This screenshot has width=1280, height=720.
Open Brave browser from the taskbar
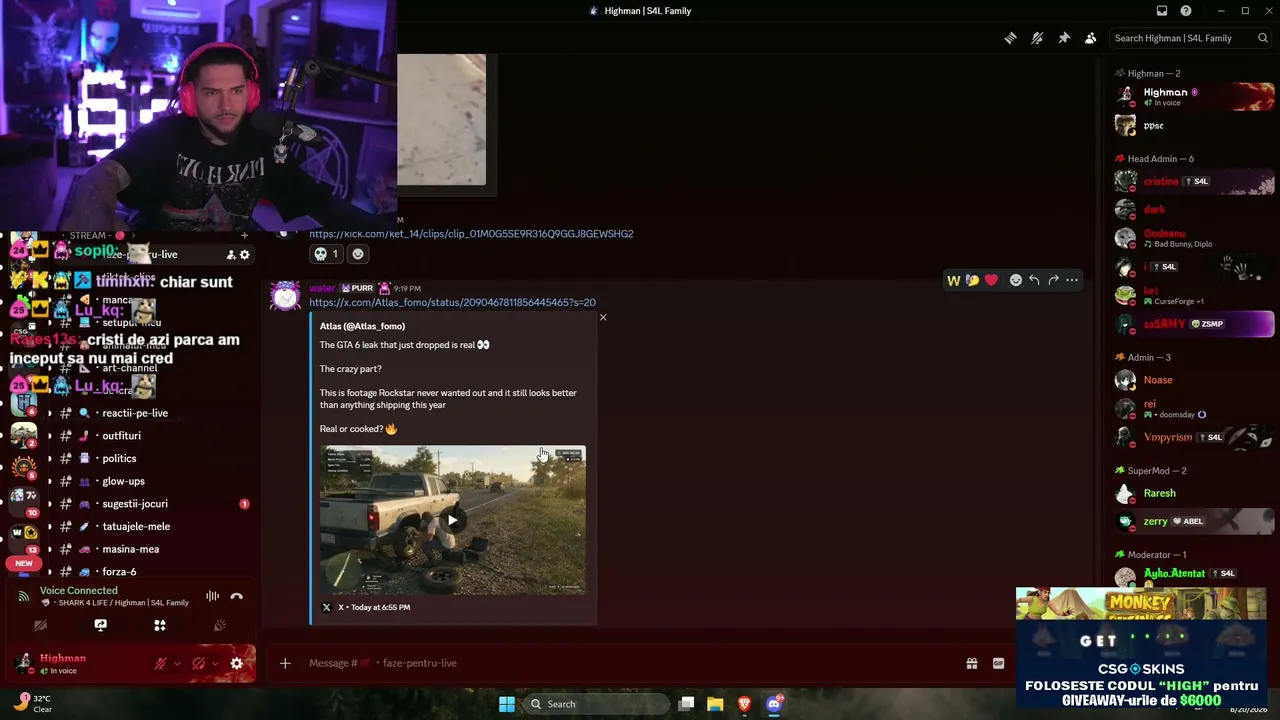744,704
